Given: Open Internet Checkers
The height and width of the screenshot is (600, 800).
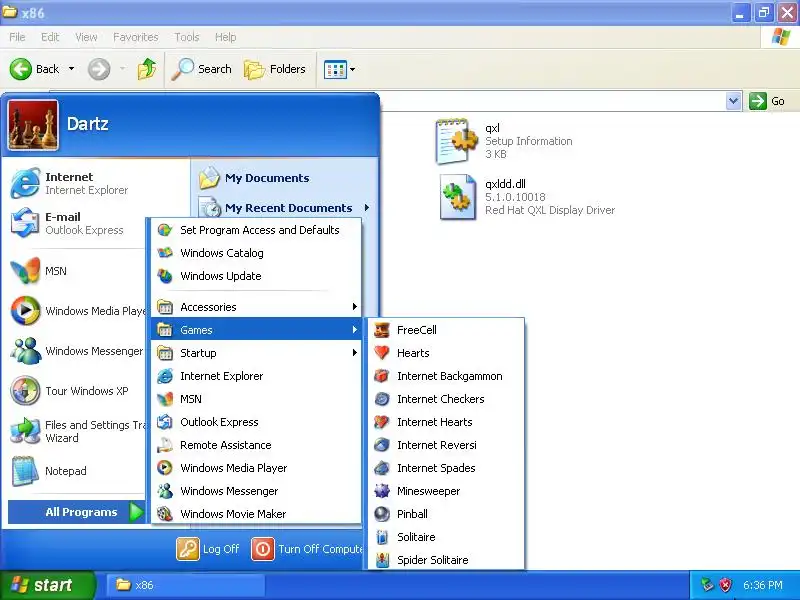Looking at the screenshot, I should [445, 398].
